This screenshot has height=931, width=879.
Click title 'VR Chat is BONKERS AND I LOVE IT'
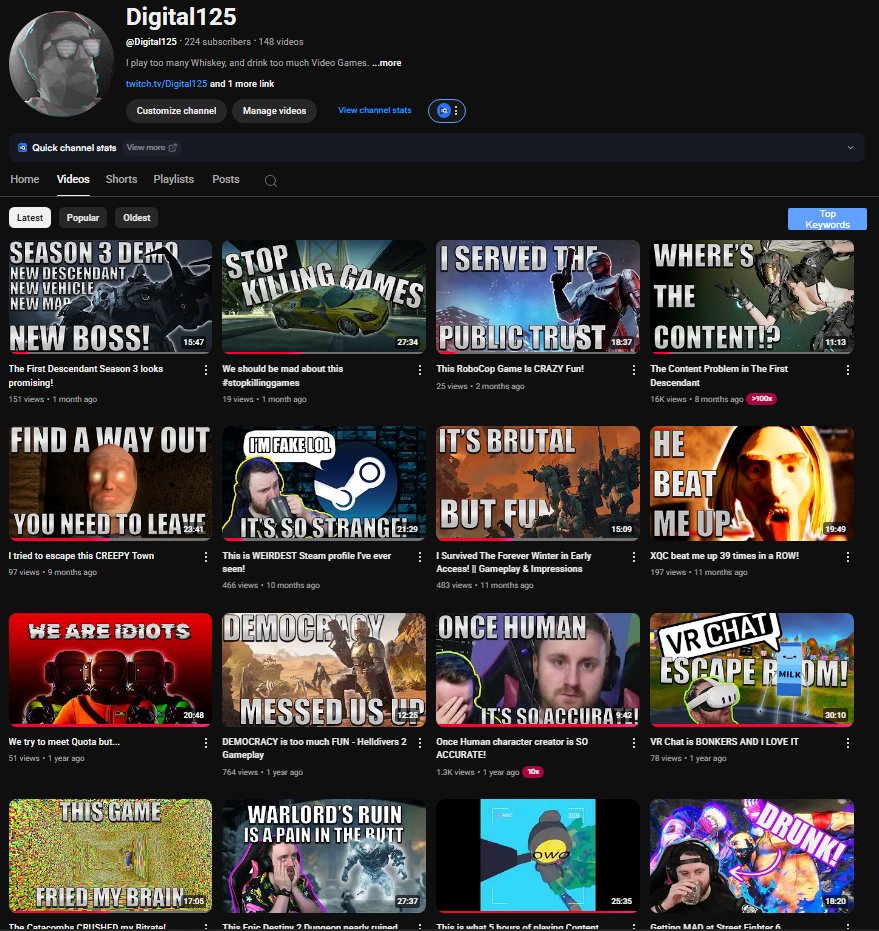725,742
